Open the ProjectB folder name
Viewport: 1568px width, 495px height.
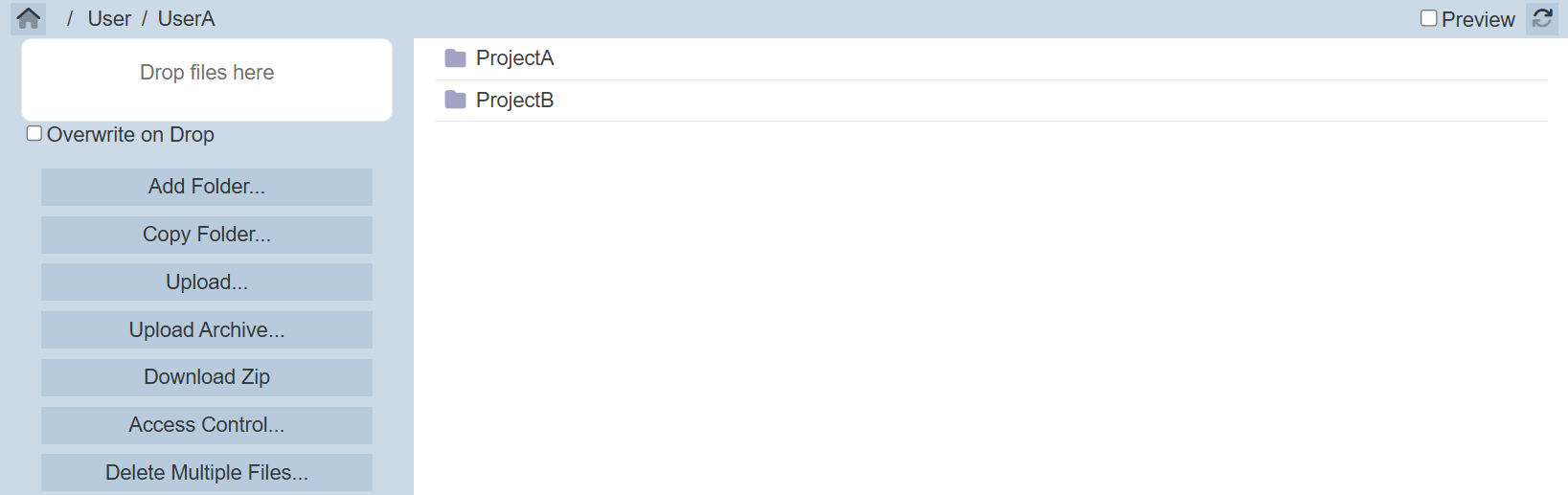coord(514,101)
